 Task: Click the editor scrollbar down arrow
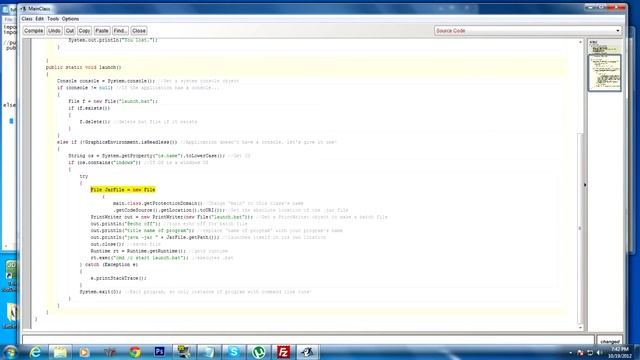[580, 327]
